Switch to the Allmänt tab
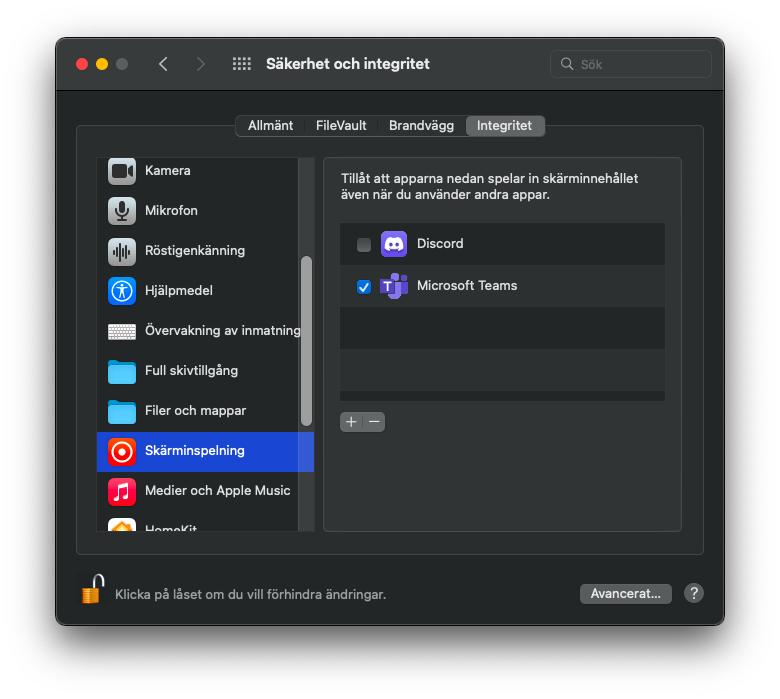The height and width of the screenshot is (699, 780). coord(270,125)
